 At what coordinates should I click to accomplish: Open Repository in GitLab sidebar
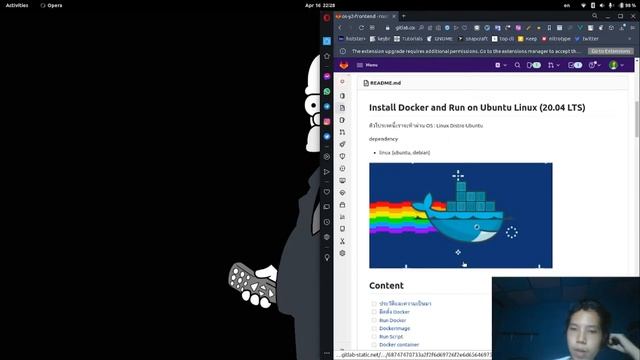[x=342, y=108]
